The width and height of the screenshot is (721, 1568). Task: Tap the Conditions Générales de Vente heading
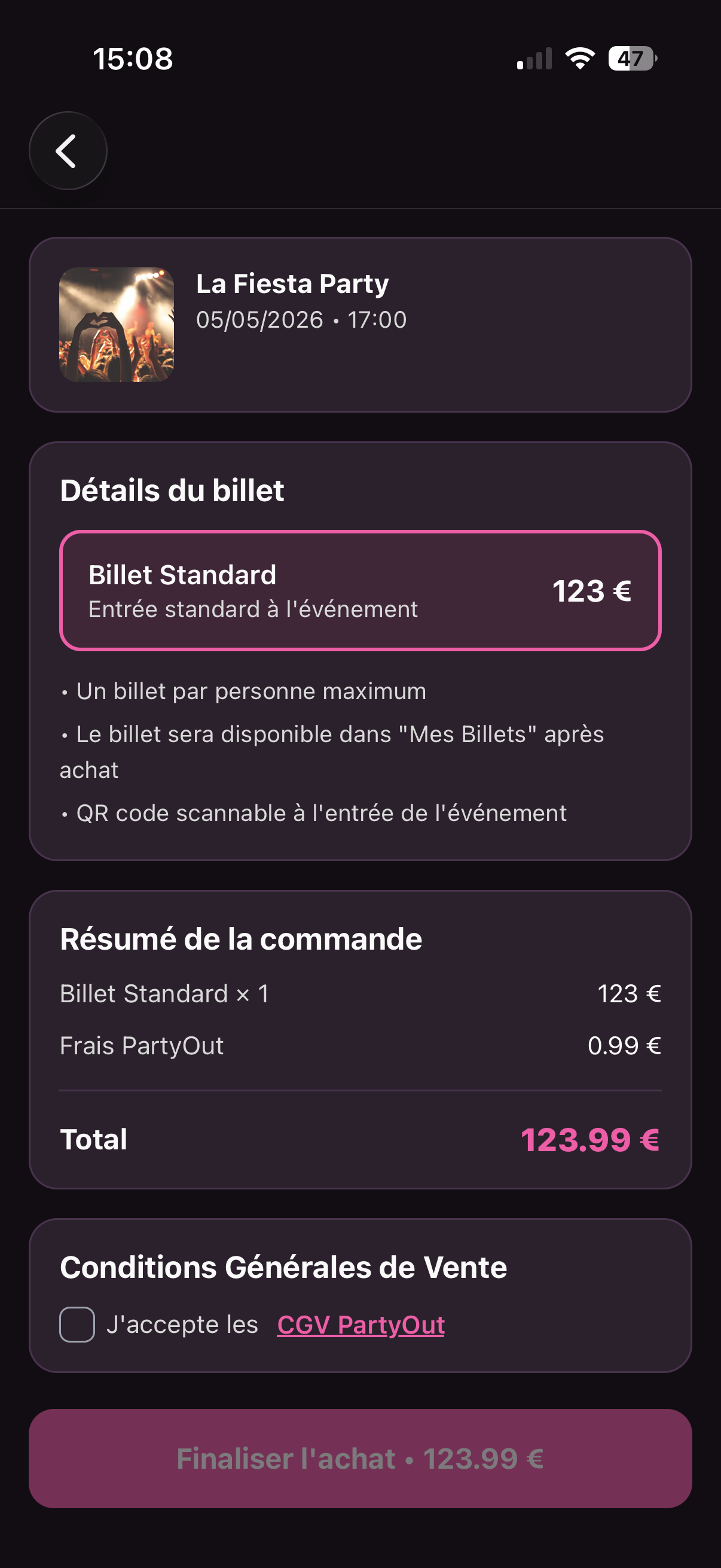pyautogui.click(x=283, y=1267)
